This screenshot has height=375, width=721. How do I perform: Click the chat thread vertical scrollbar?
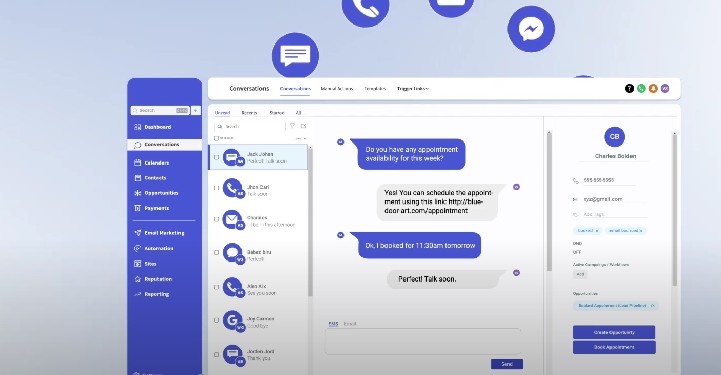(549, 201)
